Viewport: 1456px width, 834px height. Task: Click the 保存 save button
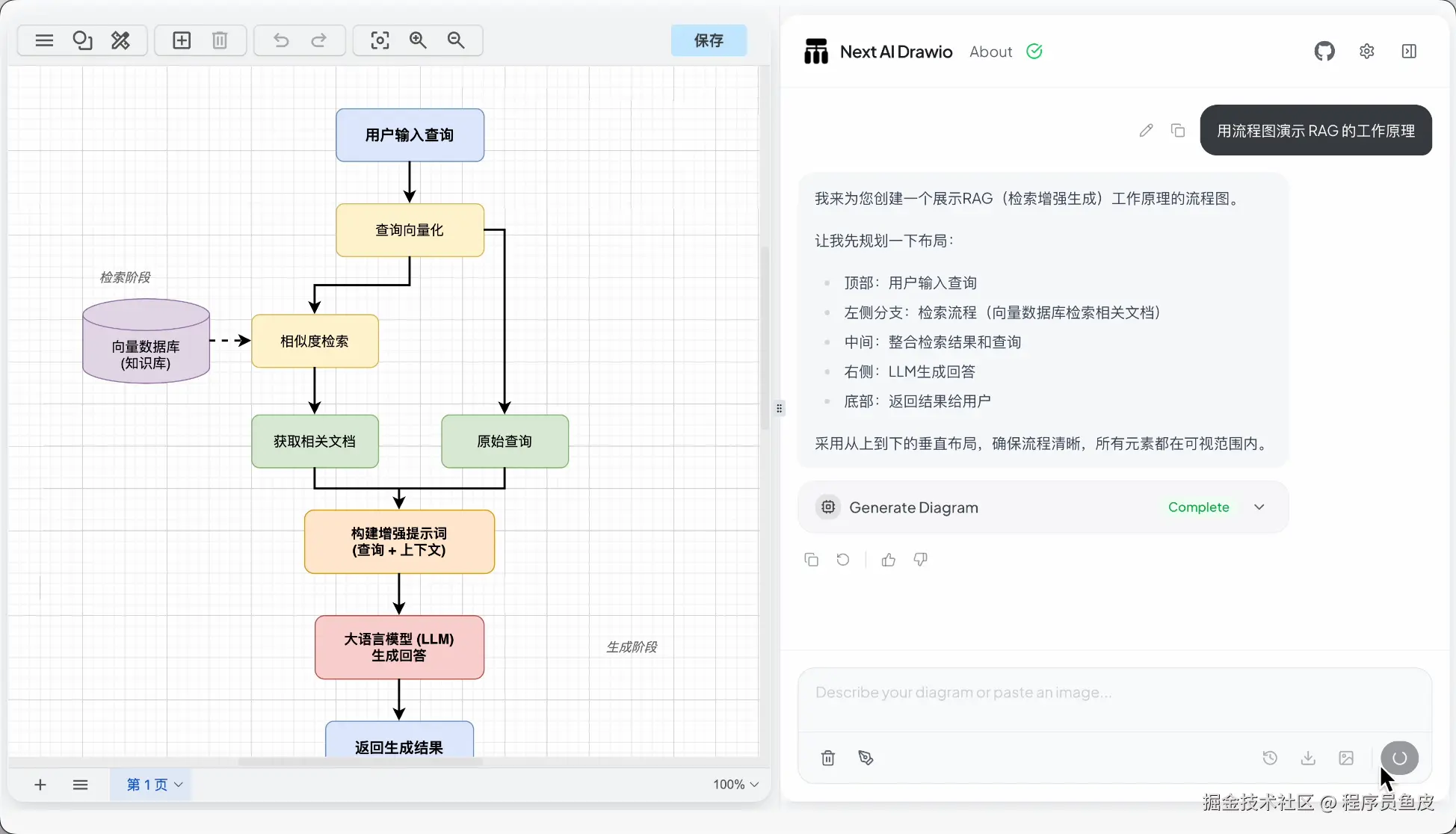pos(709,40)
